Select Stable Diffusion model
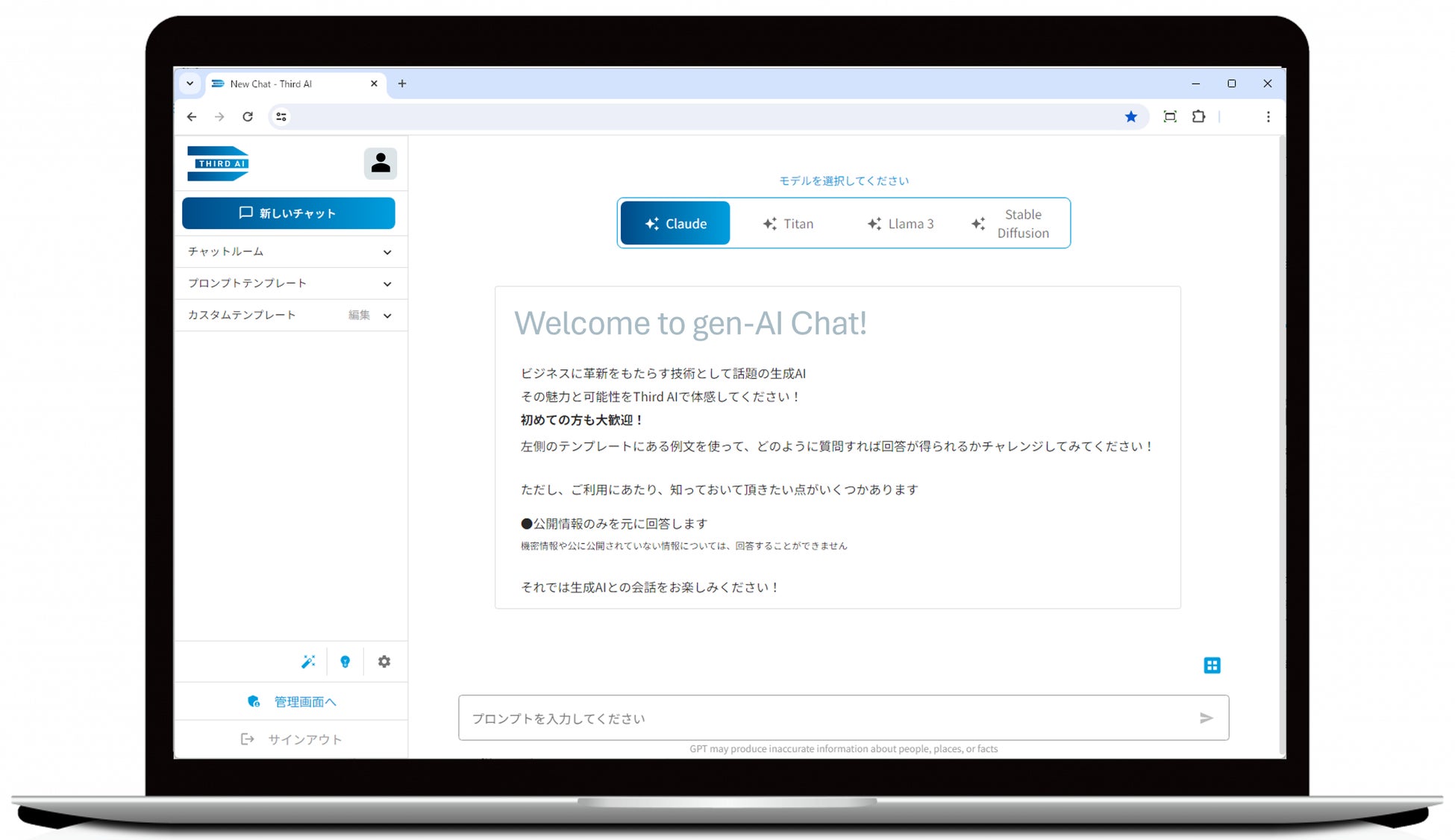The width and height of the screenshot is (1455, 840). coord(1010,223)
